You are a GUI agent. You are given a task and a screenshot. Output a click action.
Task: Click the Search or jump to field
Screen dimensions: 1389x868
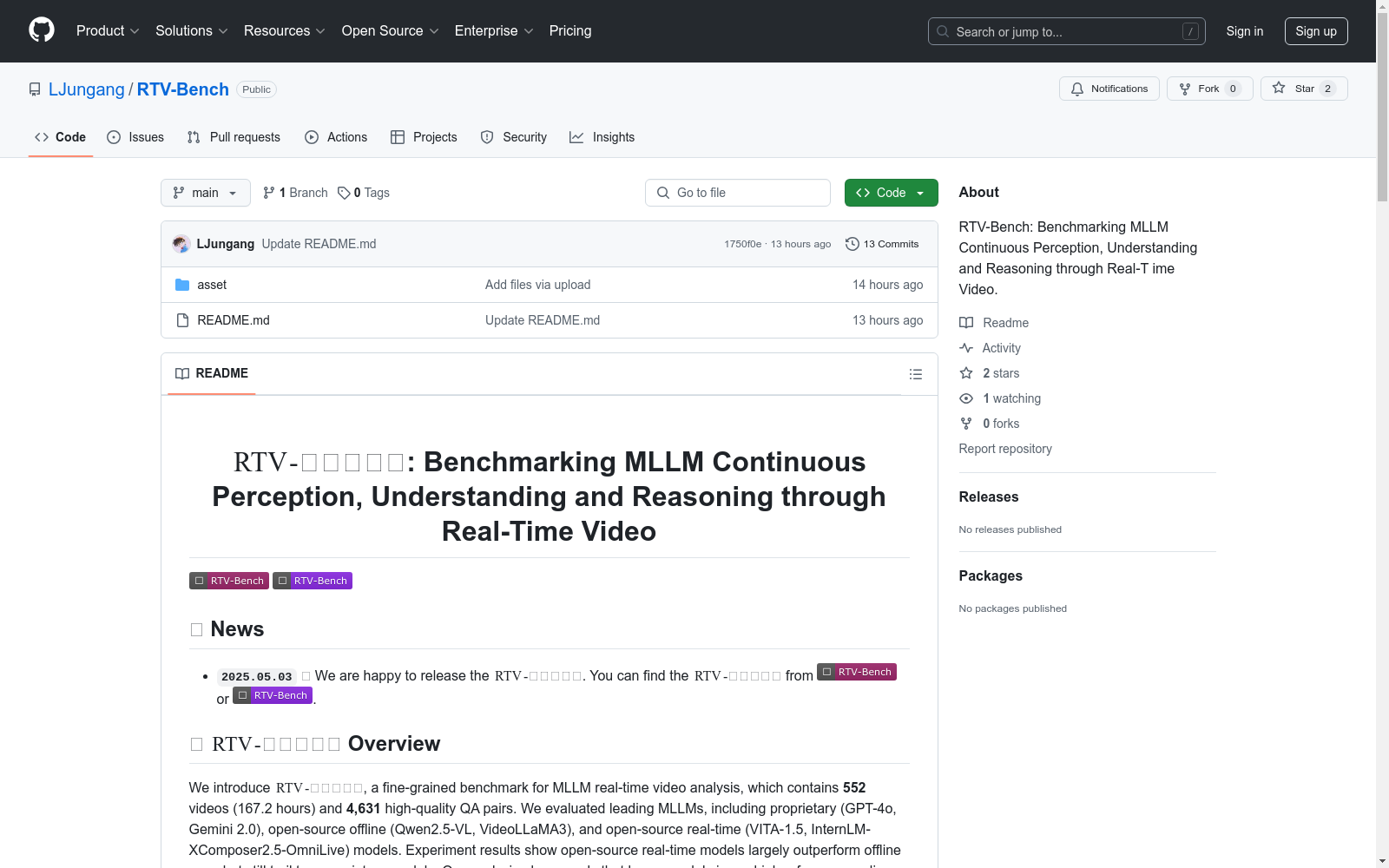pos(1067,31)
